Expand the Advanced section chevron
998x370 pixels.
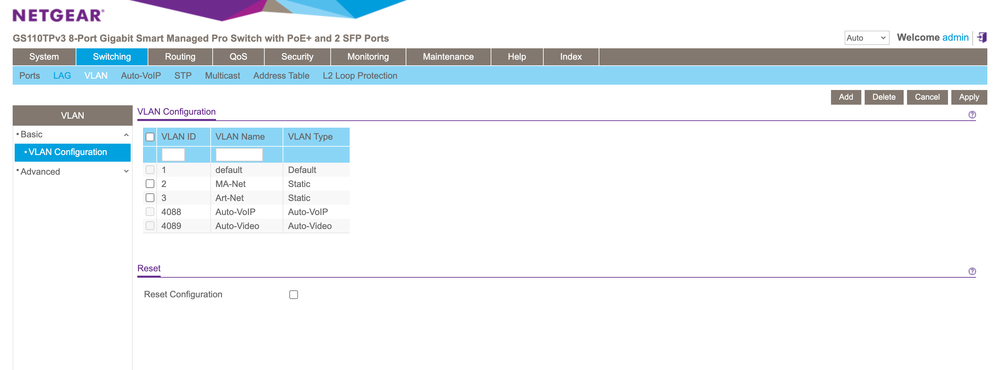pos(126,172)
